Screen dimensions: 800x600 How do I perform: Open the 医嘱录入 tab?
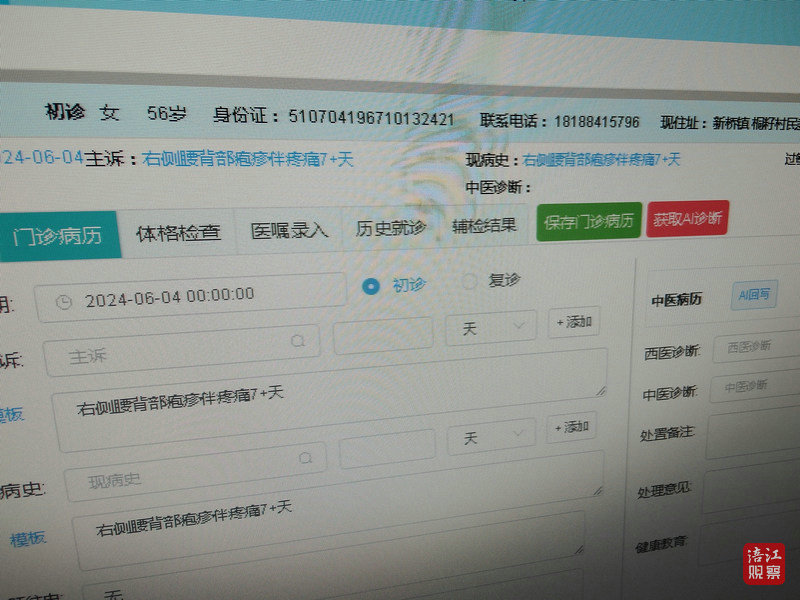289,230
